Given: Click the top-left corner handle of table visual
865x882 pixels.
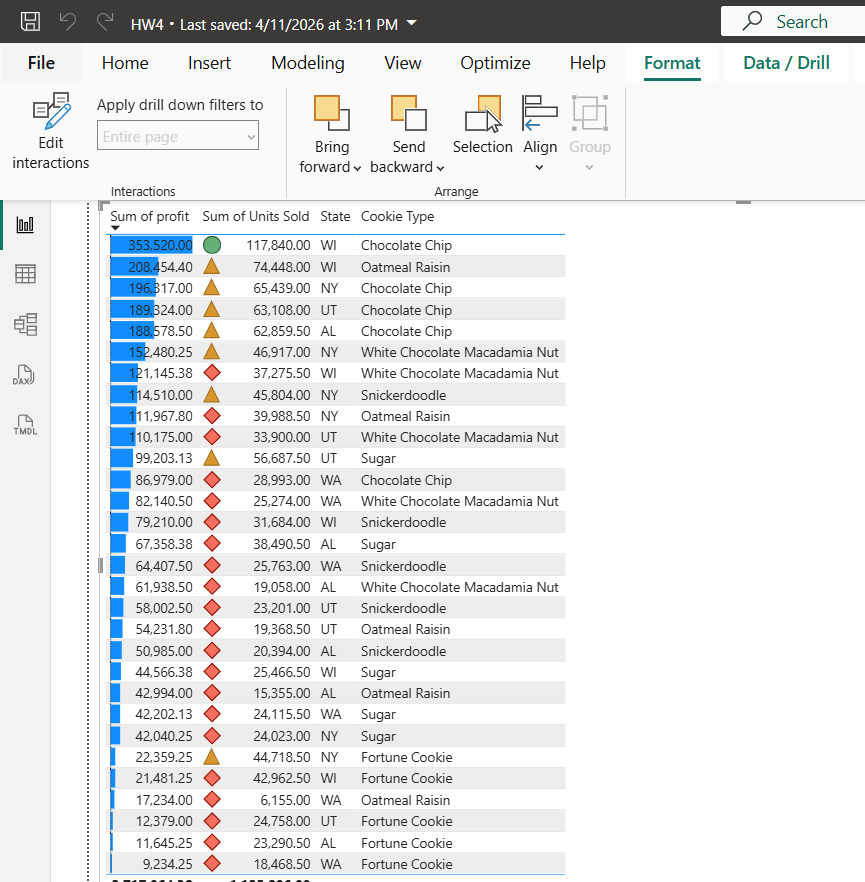Looking at the screenshot, I should 103,205.
